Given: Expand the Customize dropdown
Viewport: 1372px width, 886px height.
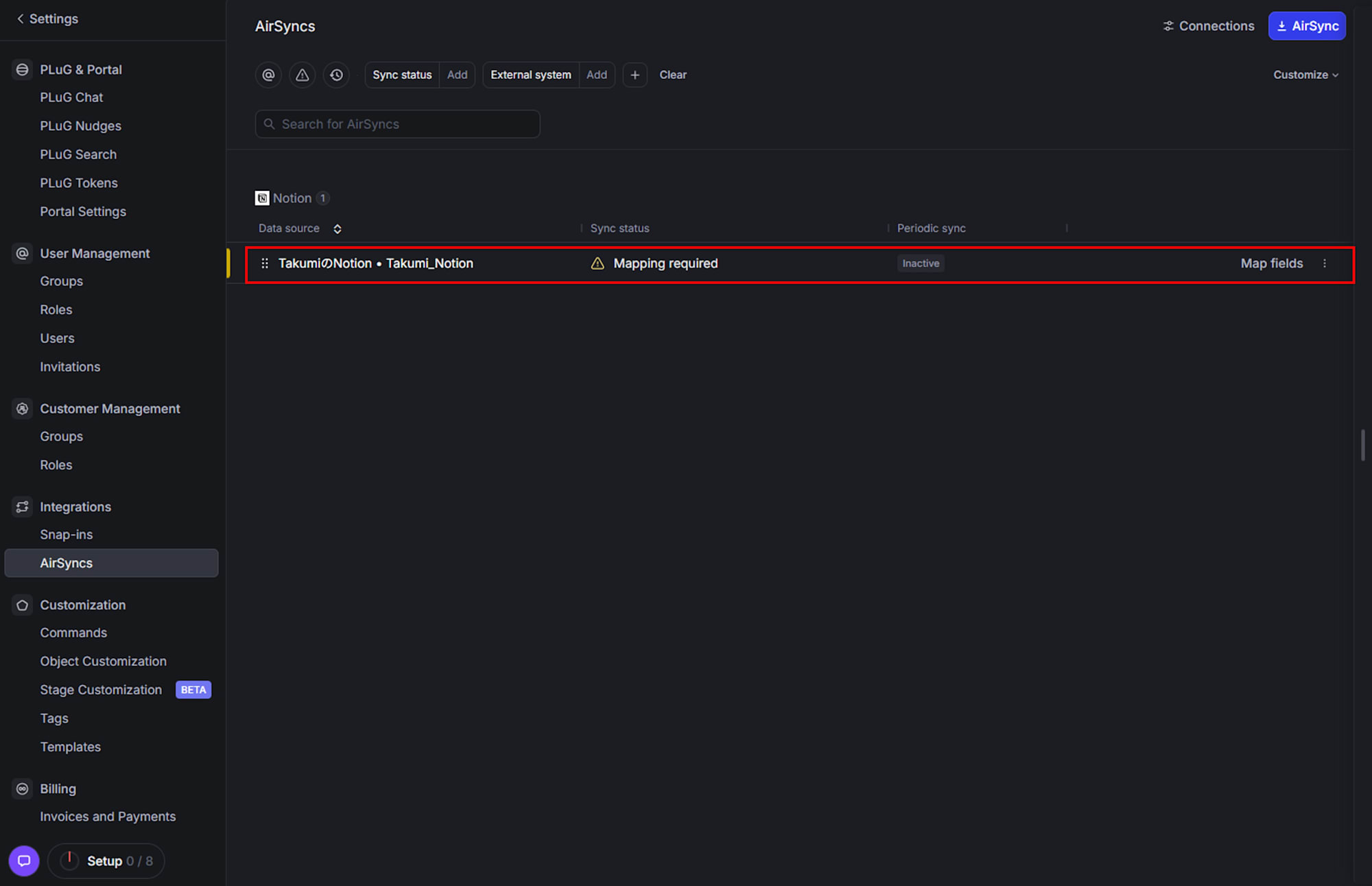Looking at the screenshot, I should pos(1305,75).
